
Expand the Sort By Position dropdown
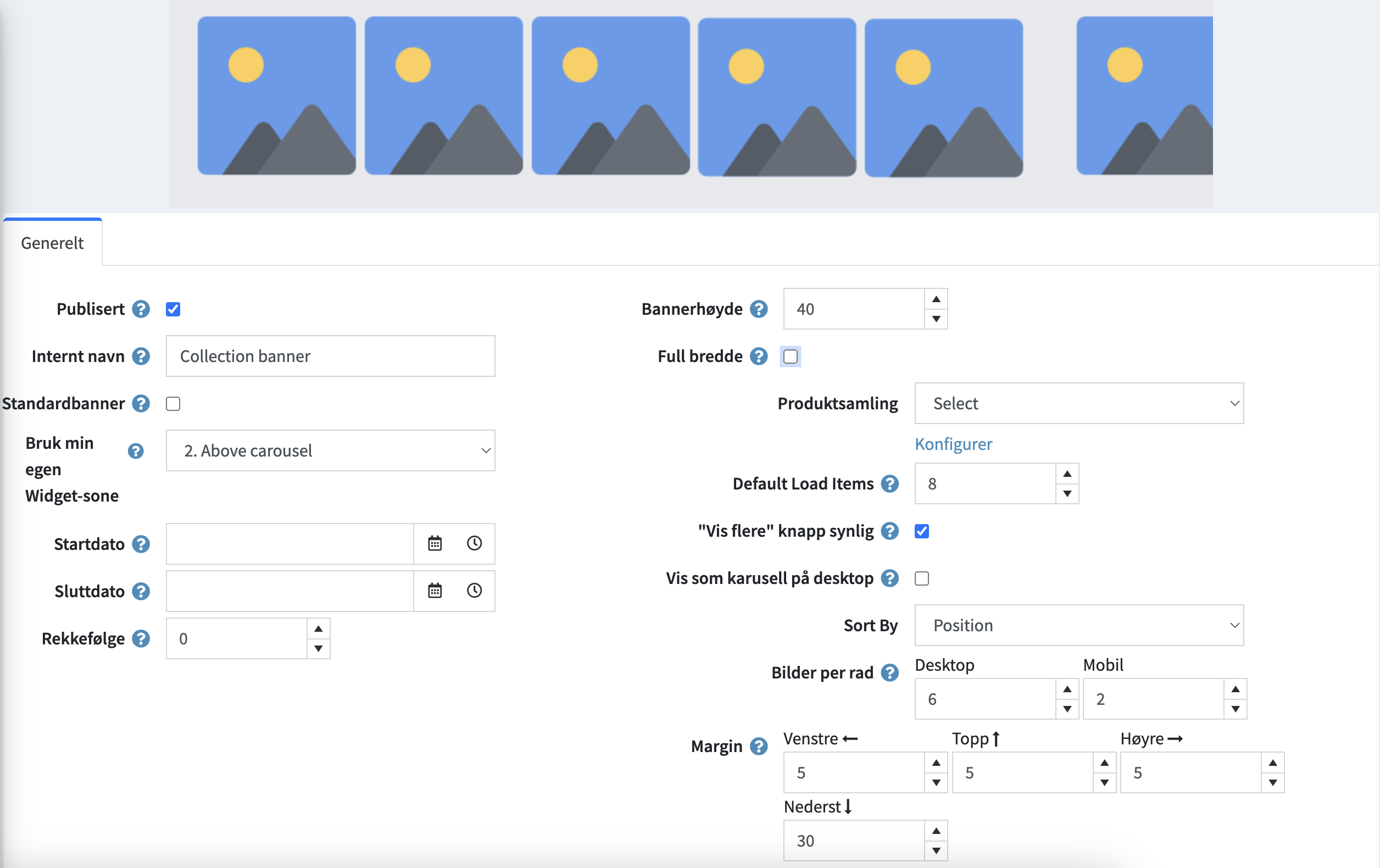(1078, 625)
